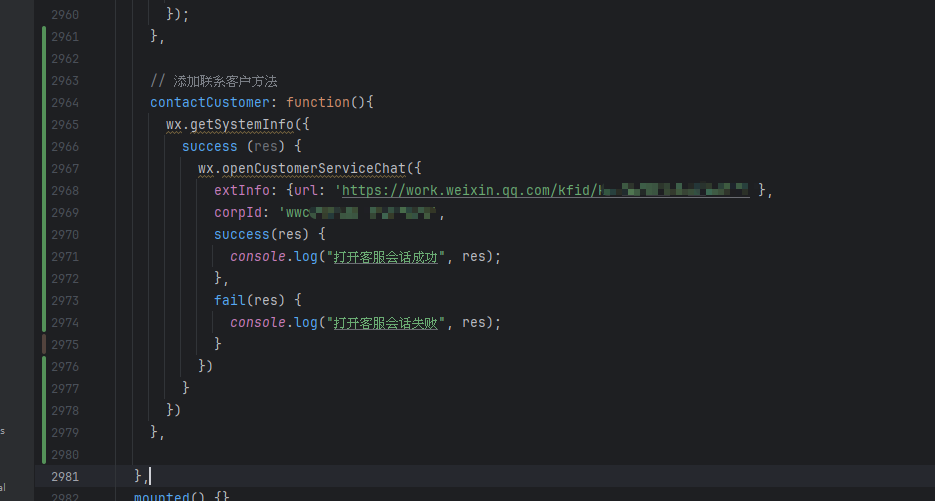The width and height of the screenshot is (935, 501).
Task: Open the work.weixin.qq.com kfid URL link
Action: (546, 190)
